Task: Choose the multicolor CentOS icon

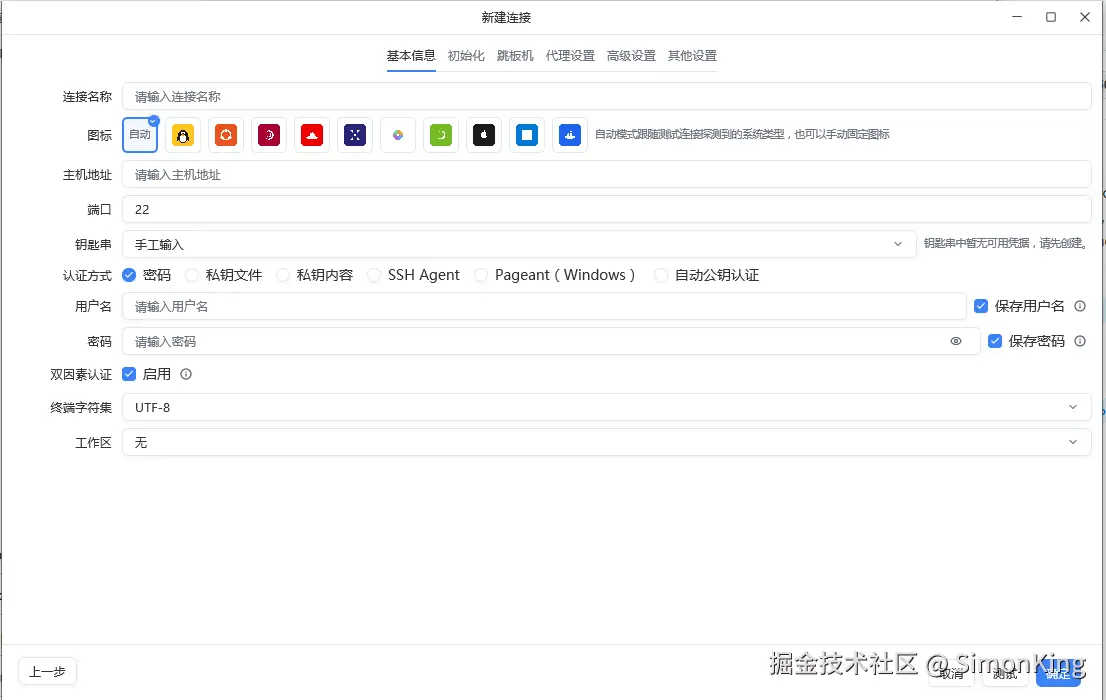Action: click(398, 135)
